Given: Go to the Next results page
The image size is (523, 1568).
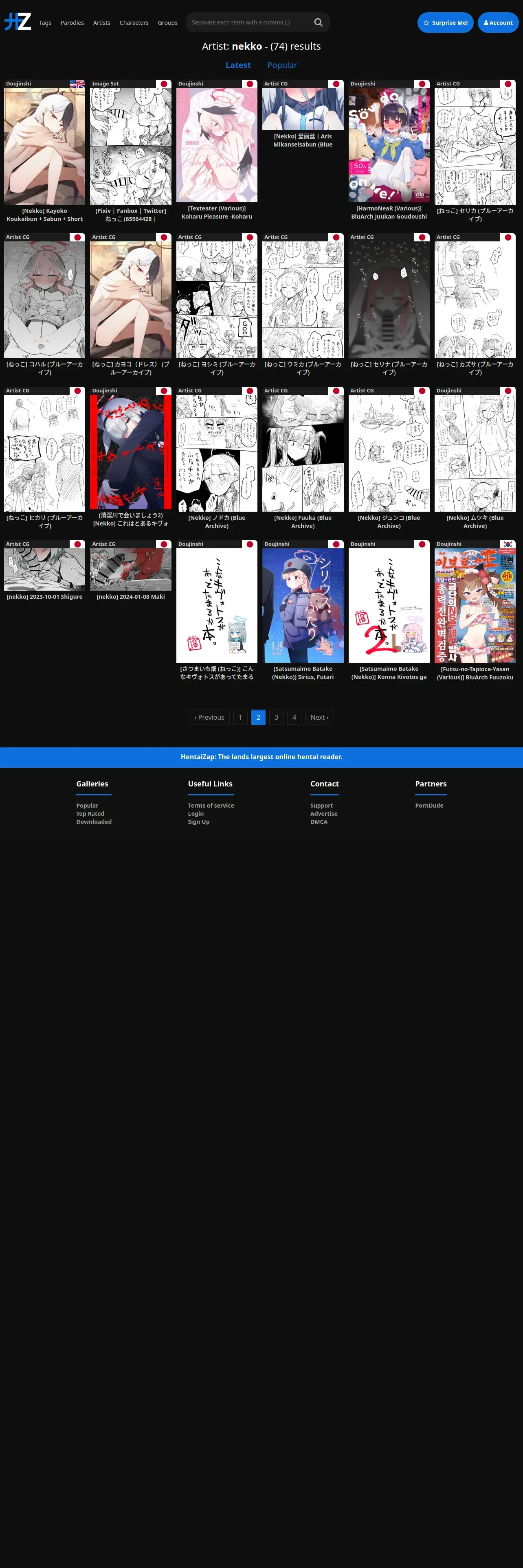Looking at the screenshot, I should point(319,717).
